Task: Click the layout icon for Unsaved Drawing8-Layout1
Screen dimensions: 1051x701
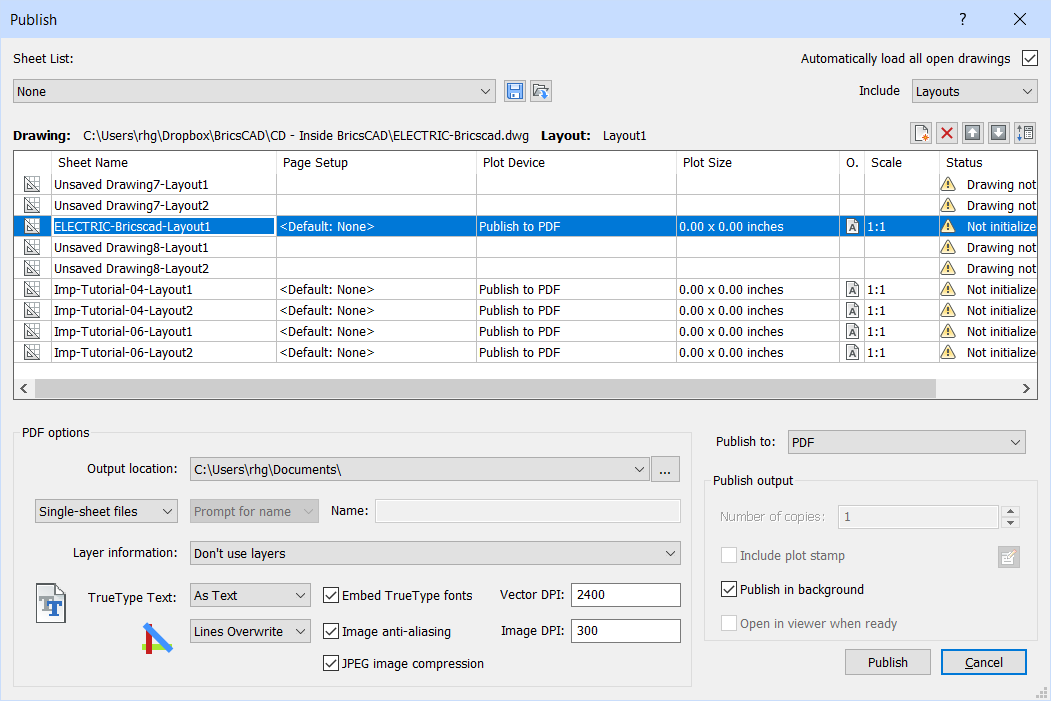Action: pos(32,247)
